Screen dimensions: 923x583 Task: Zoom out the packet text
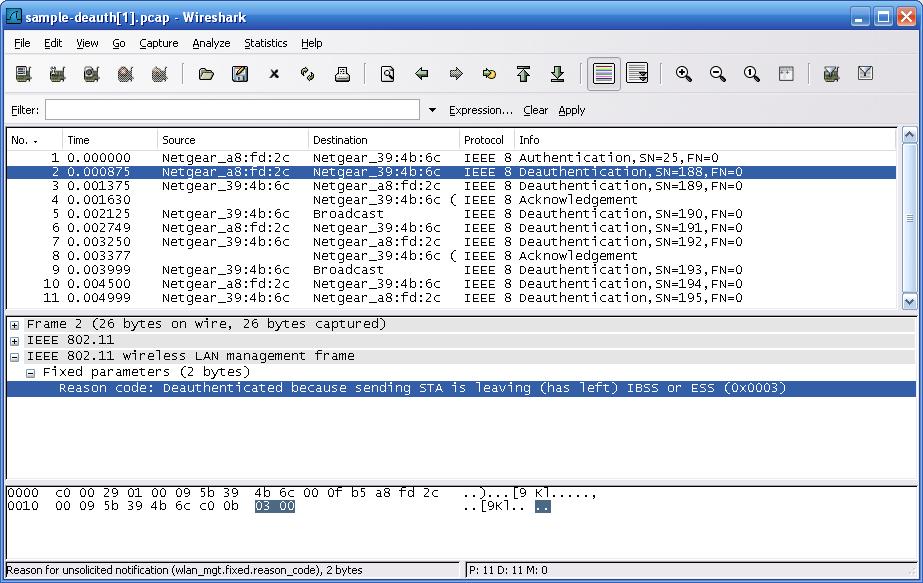[718, 74]
